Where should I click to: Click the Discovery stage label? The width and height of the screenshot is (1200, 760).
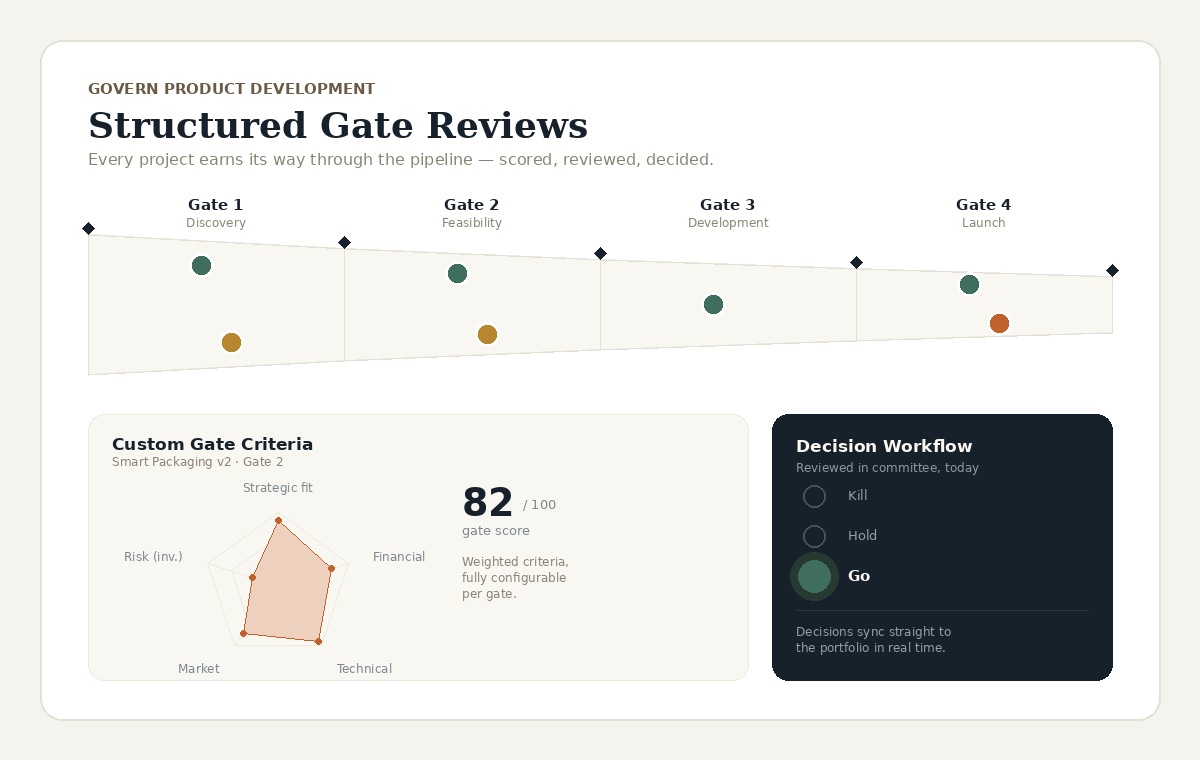(x=216, y=223)
